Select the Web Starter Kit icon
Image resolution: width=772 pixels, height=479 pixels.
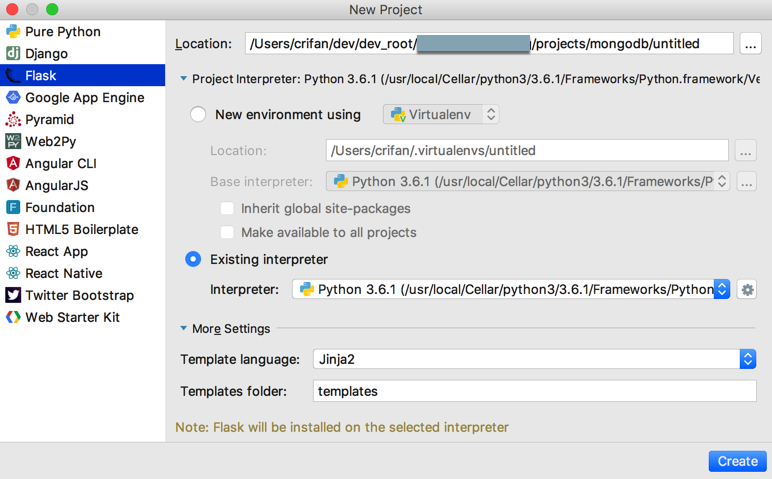[13, 317]
